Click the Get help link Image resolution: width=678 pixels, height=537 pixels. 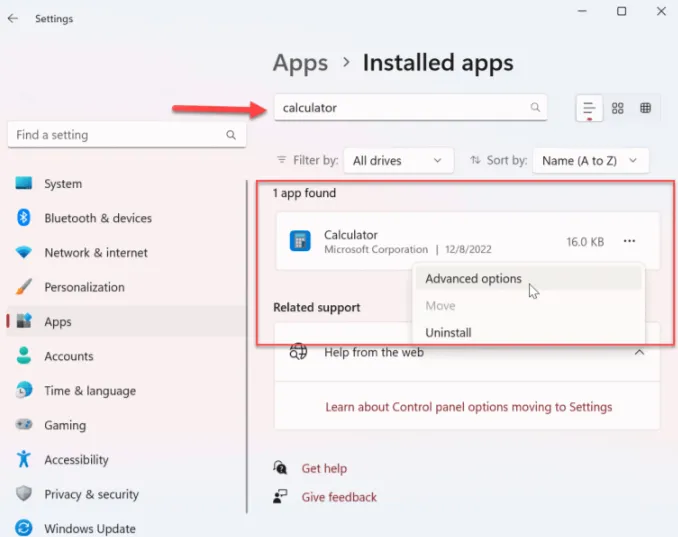(x=324, y=468)
